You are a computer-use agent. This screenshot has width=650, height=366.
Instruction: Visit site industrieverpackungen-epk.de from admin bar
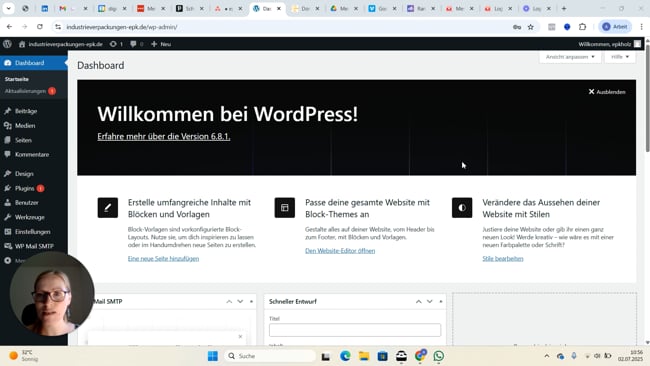(x=61, y=44)
